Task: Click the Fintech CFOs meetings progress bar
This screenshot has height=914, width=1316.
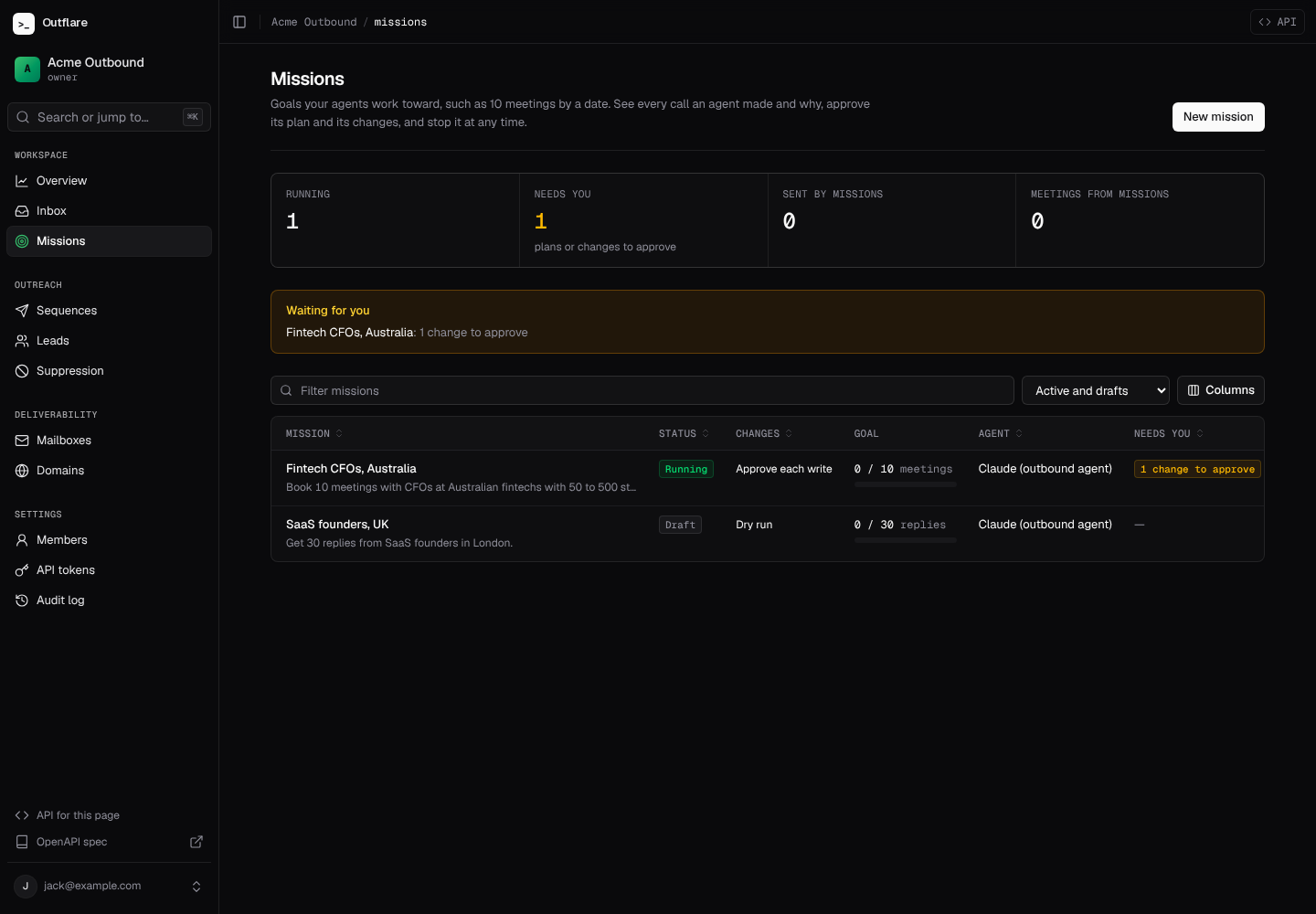Action: pos(905,484)
